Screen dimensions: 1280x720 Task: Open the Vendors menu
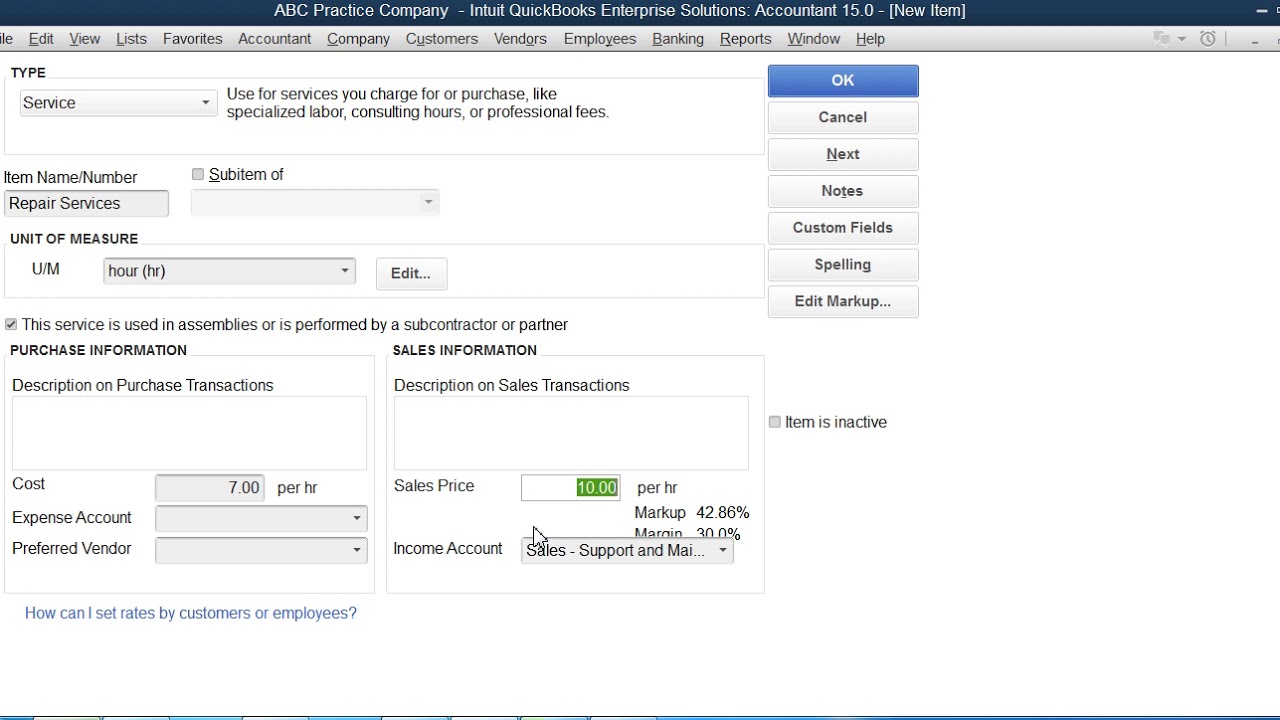tap(520, 39)
